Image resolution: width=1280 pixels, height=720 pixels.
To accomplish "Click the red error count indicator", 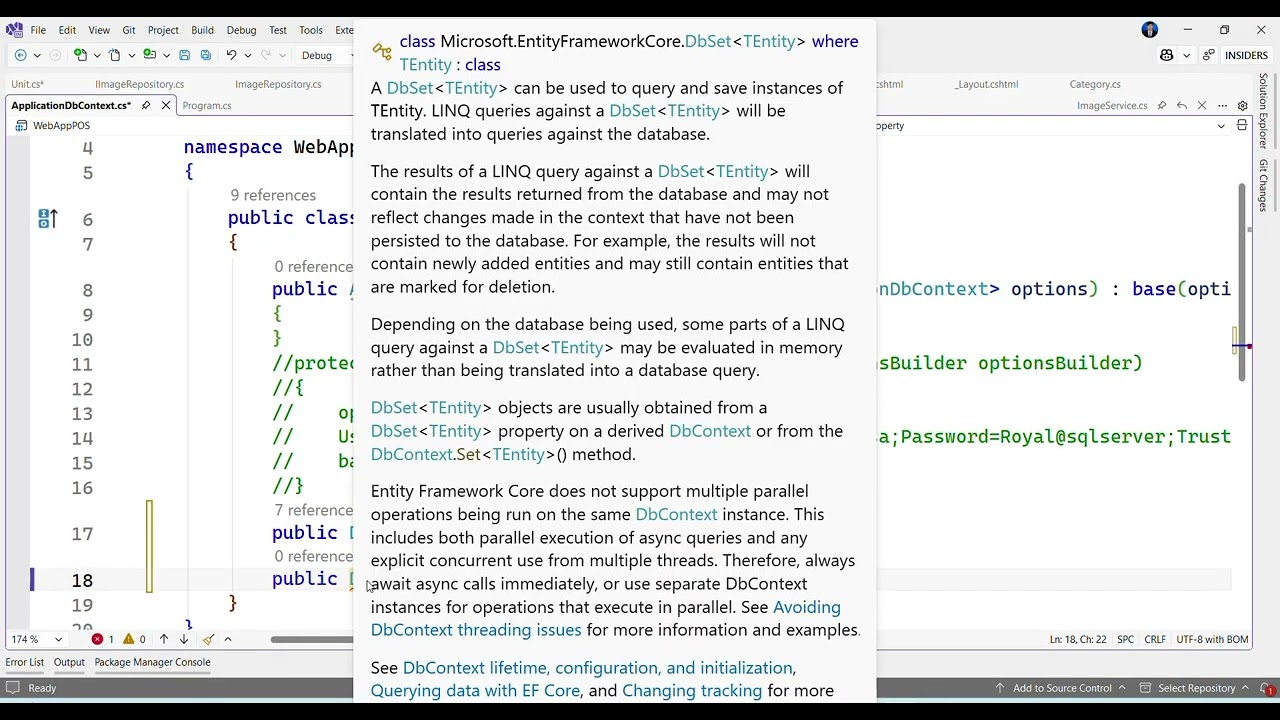I will tap(102, 639).
